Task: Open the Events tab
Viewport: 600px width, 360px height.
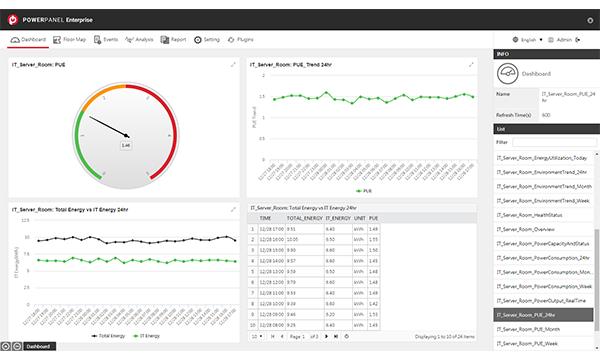Action: click(x=106, y=39)
